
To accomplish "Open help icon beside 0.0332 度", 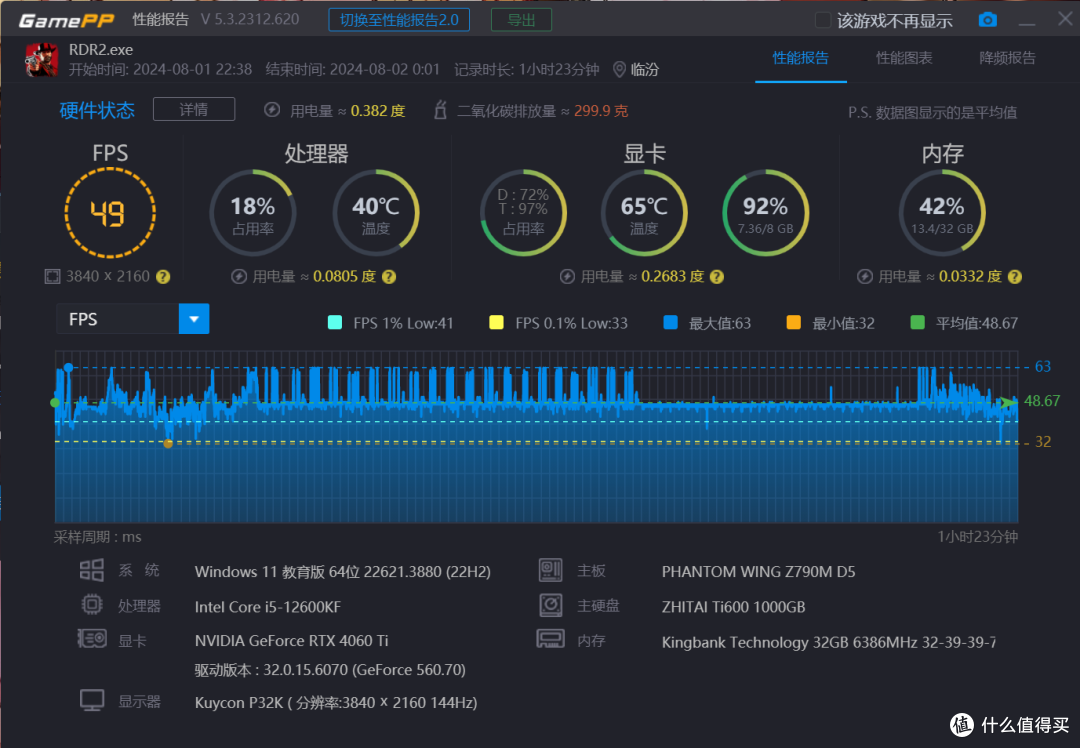I will click(x=1015, y=277).
